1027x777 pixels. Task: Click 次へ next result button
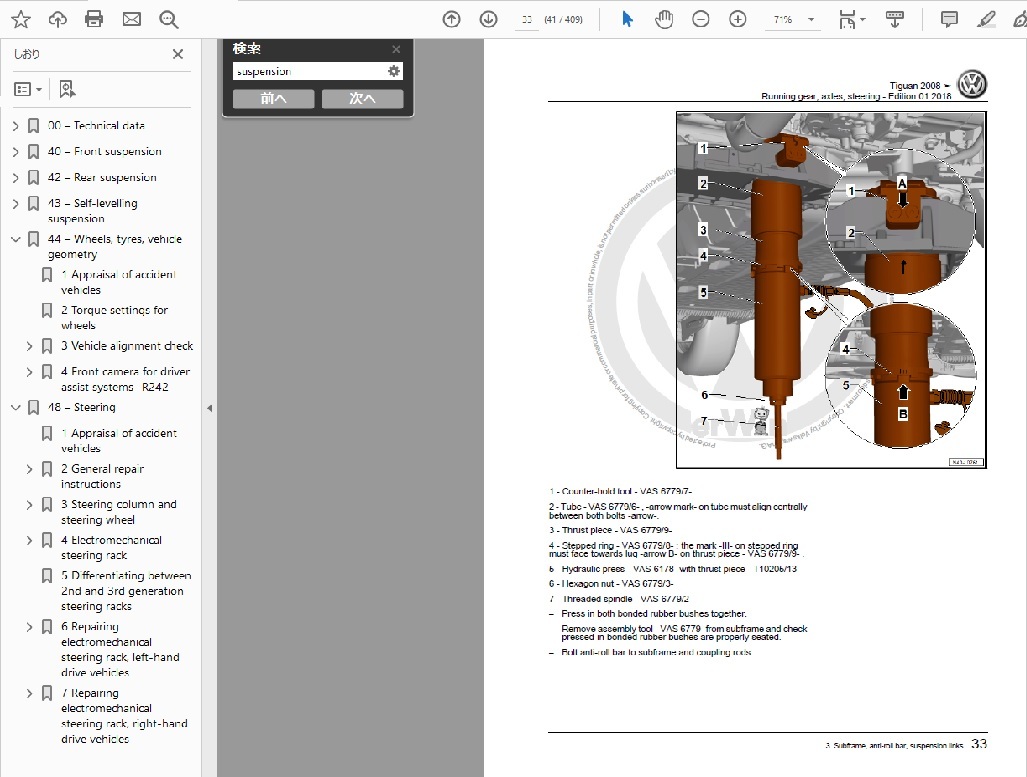(x=362, y=99)
